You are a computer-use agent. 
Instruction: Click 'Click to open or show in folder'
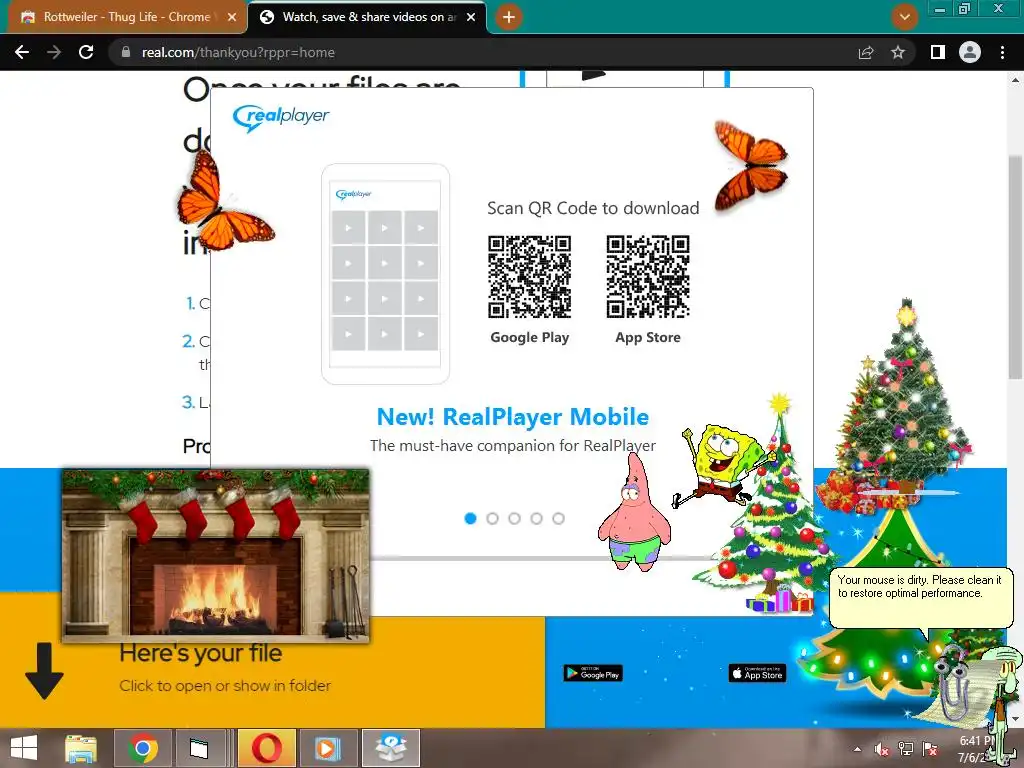point(225,686)
